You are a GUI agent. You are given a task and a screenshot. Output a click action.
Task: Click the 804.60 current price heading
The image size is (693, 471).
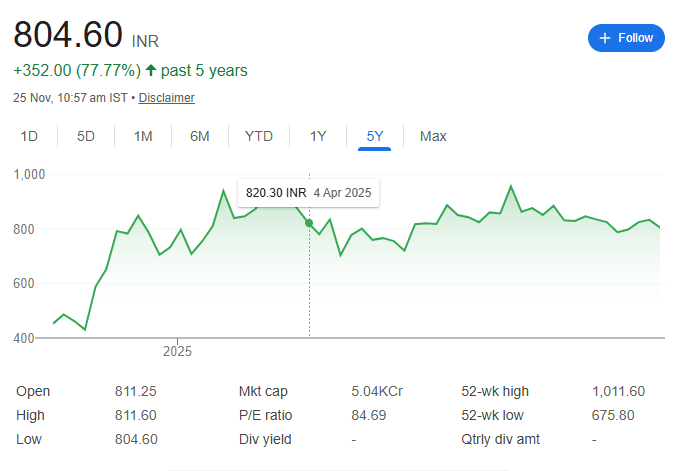coord(68,36)
